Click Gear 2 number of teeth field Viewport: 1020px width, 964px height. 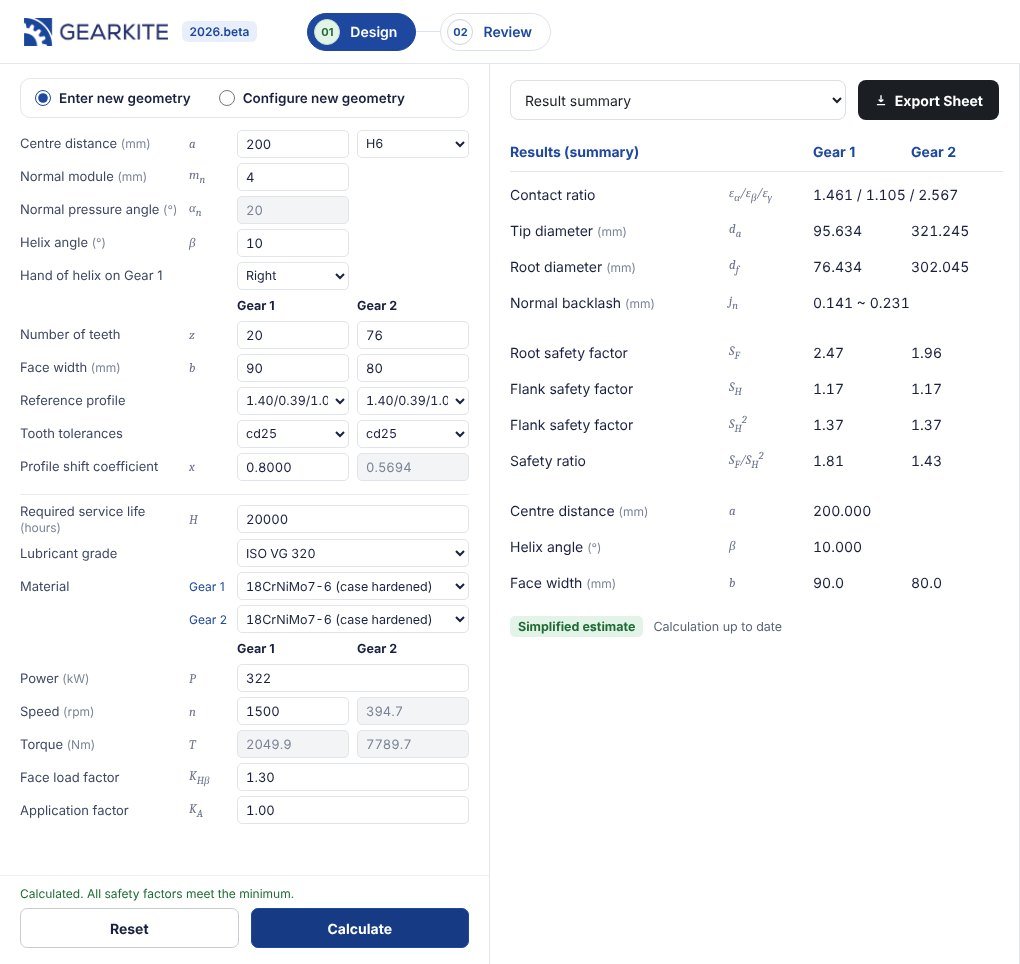tap(412, 335)
